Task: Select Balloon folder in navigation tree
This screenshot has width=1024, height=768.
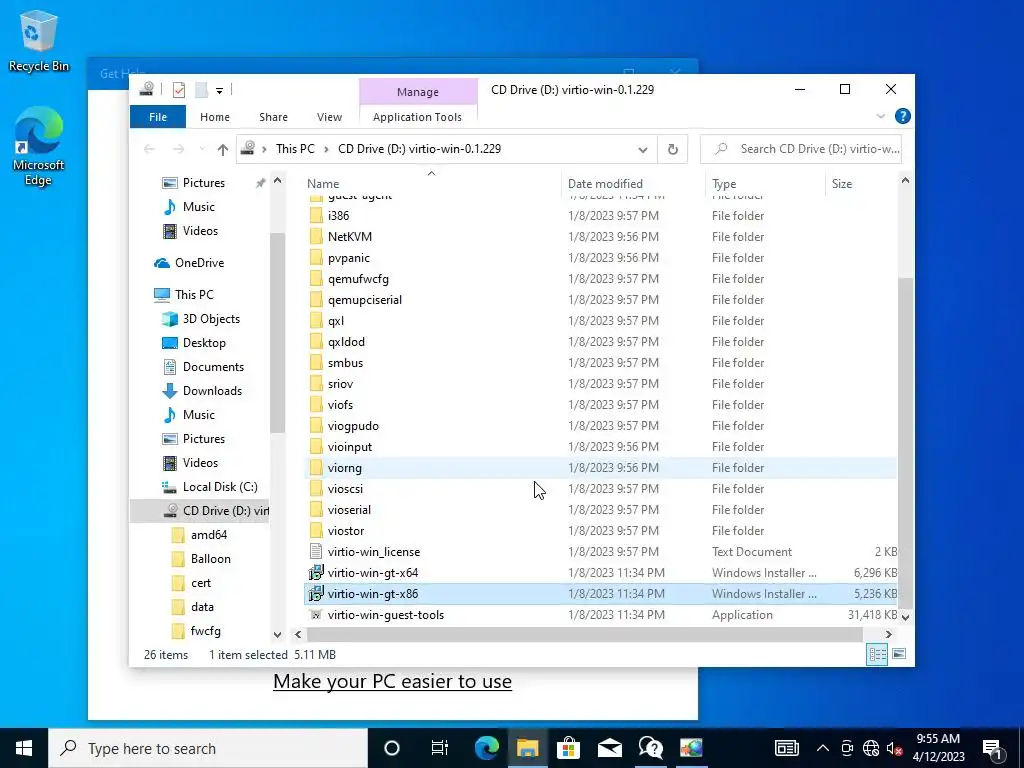Action: tap(200, 559)
